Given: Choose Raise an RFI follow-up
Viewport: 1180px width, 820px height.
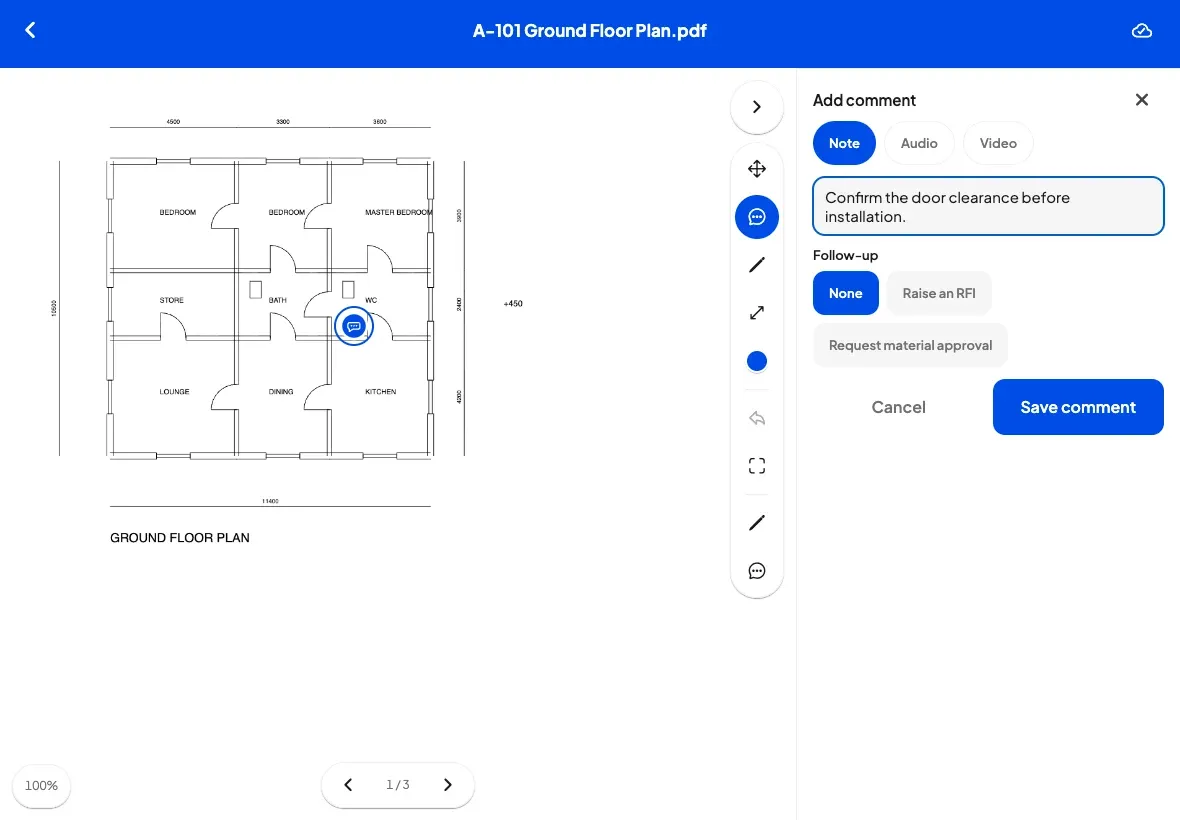Looking at the screenshot, I should coord(939,293).
